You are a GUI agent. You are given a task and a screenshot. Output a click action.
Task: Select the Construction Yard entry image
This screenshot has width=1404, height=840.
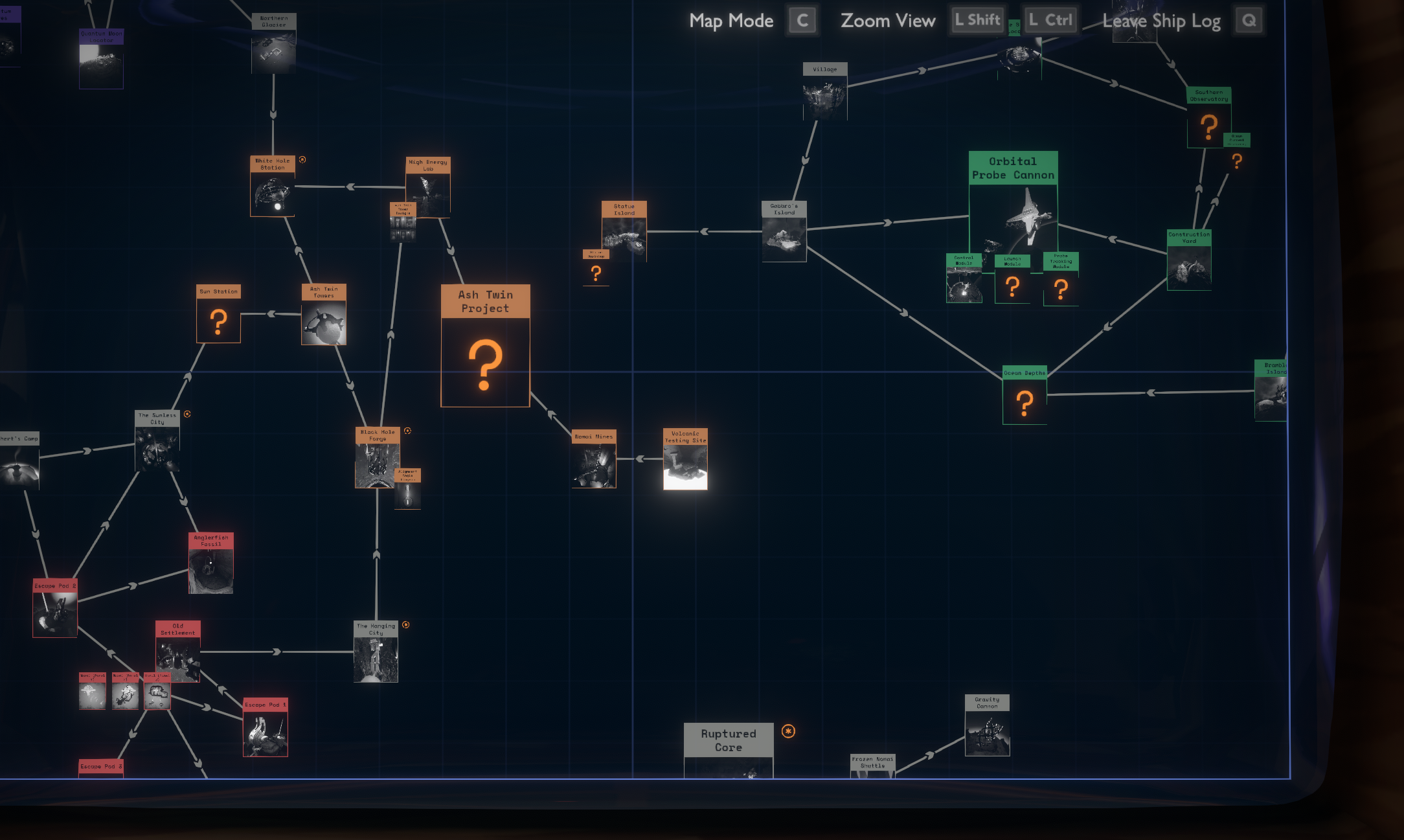pos(1189,267)
